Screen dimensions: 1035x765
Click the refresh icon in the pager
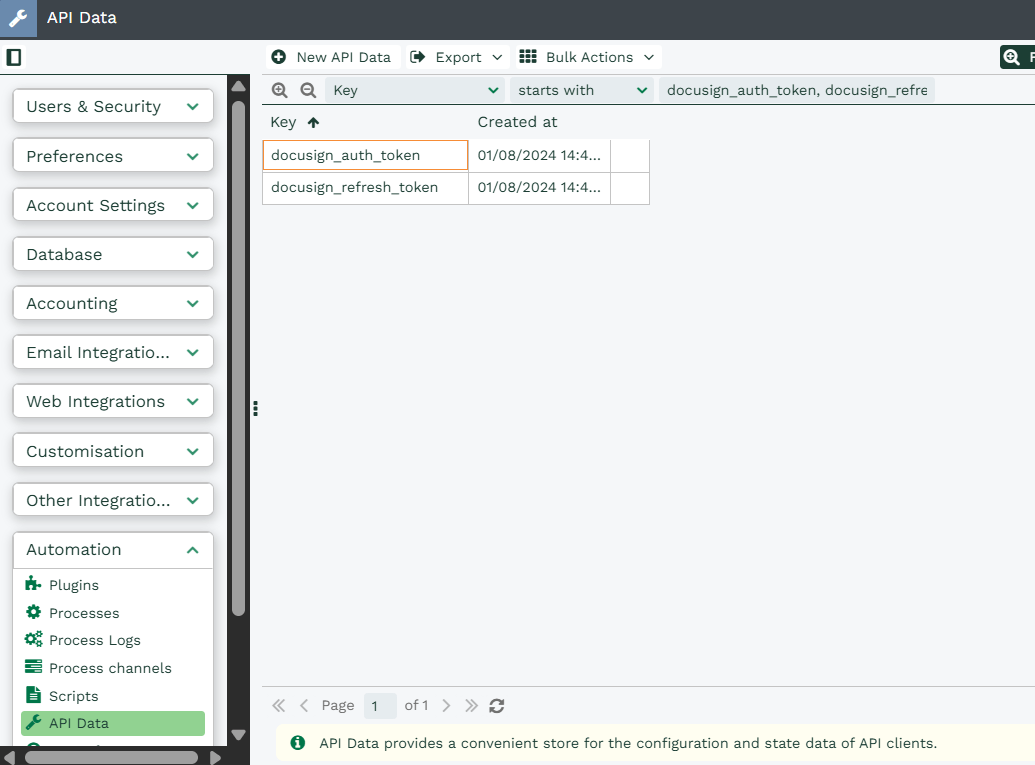pos(497,705)
